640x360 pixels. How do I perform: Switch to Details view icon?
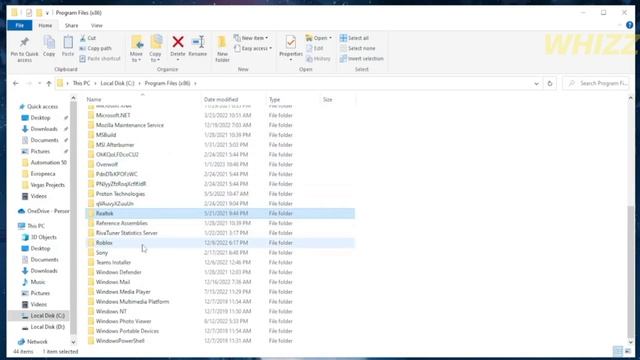point(618,351)
